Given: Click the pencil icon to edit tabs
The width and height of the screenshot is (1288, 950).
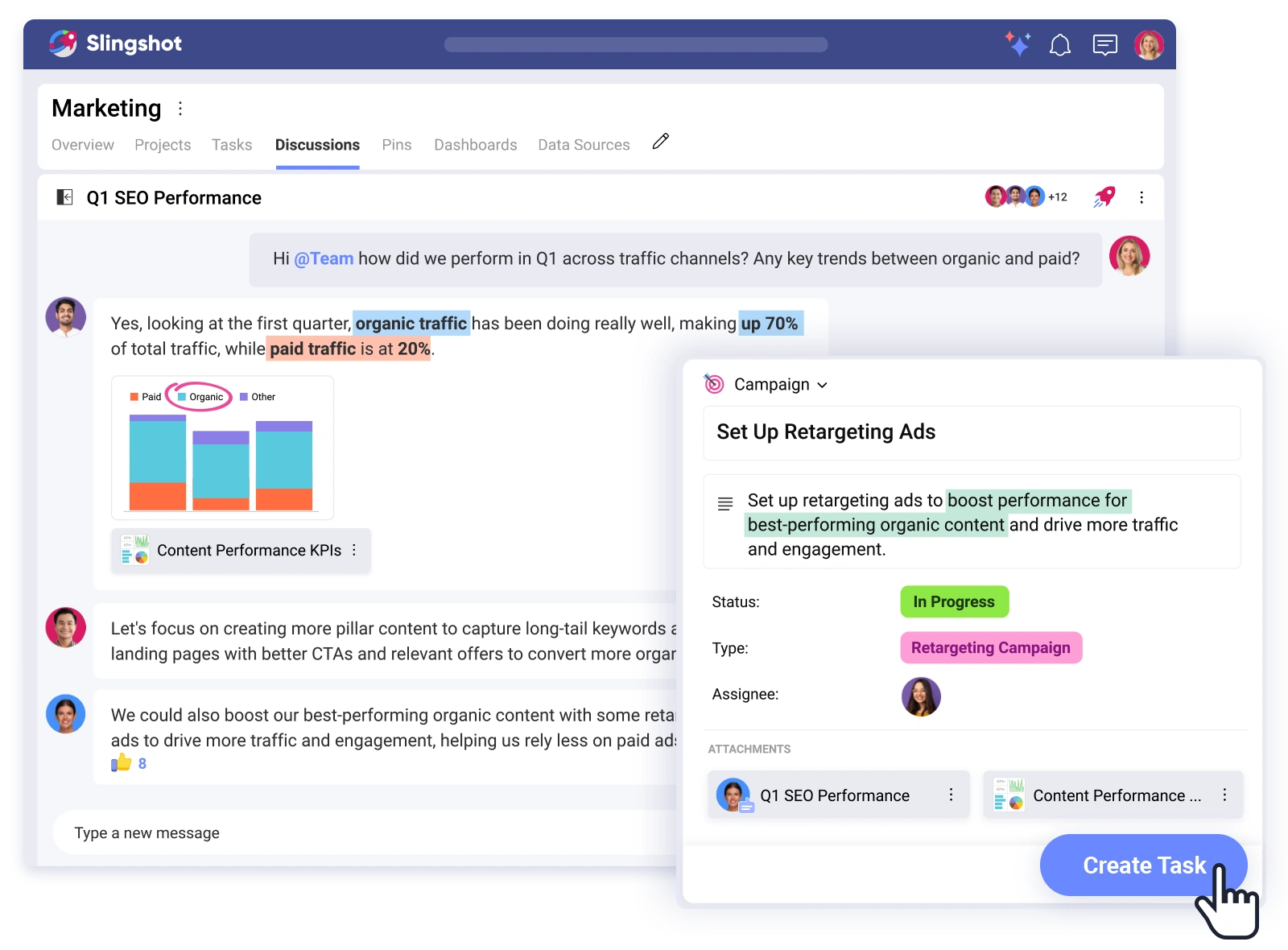Looking at the screenshot, I should coord(660,141).
